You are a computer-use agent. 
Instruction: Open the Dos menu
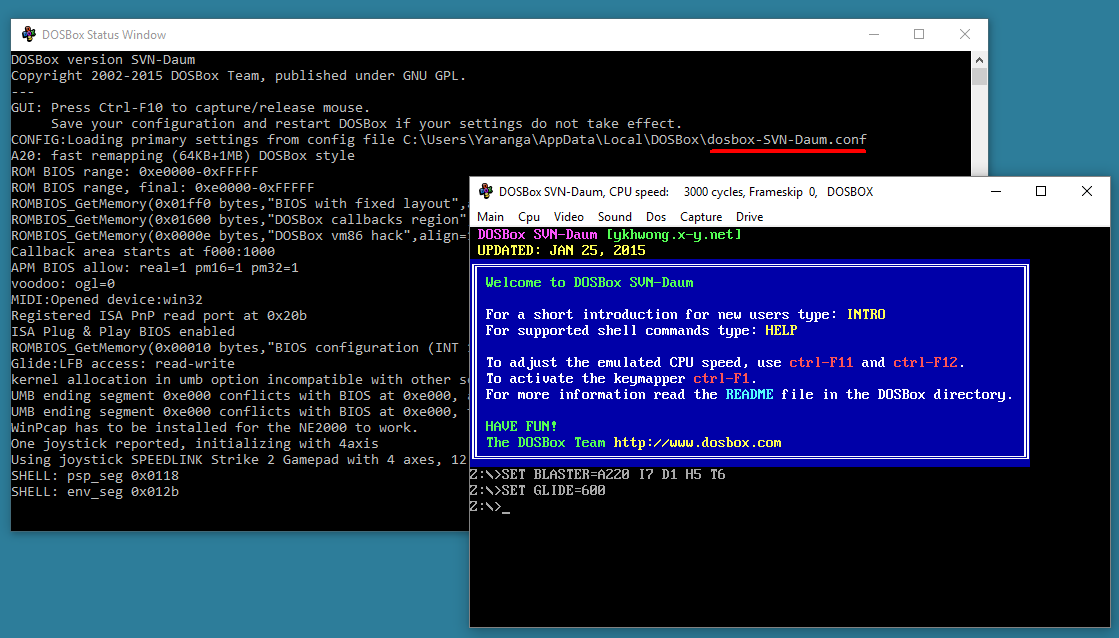point(656,217)
